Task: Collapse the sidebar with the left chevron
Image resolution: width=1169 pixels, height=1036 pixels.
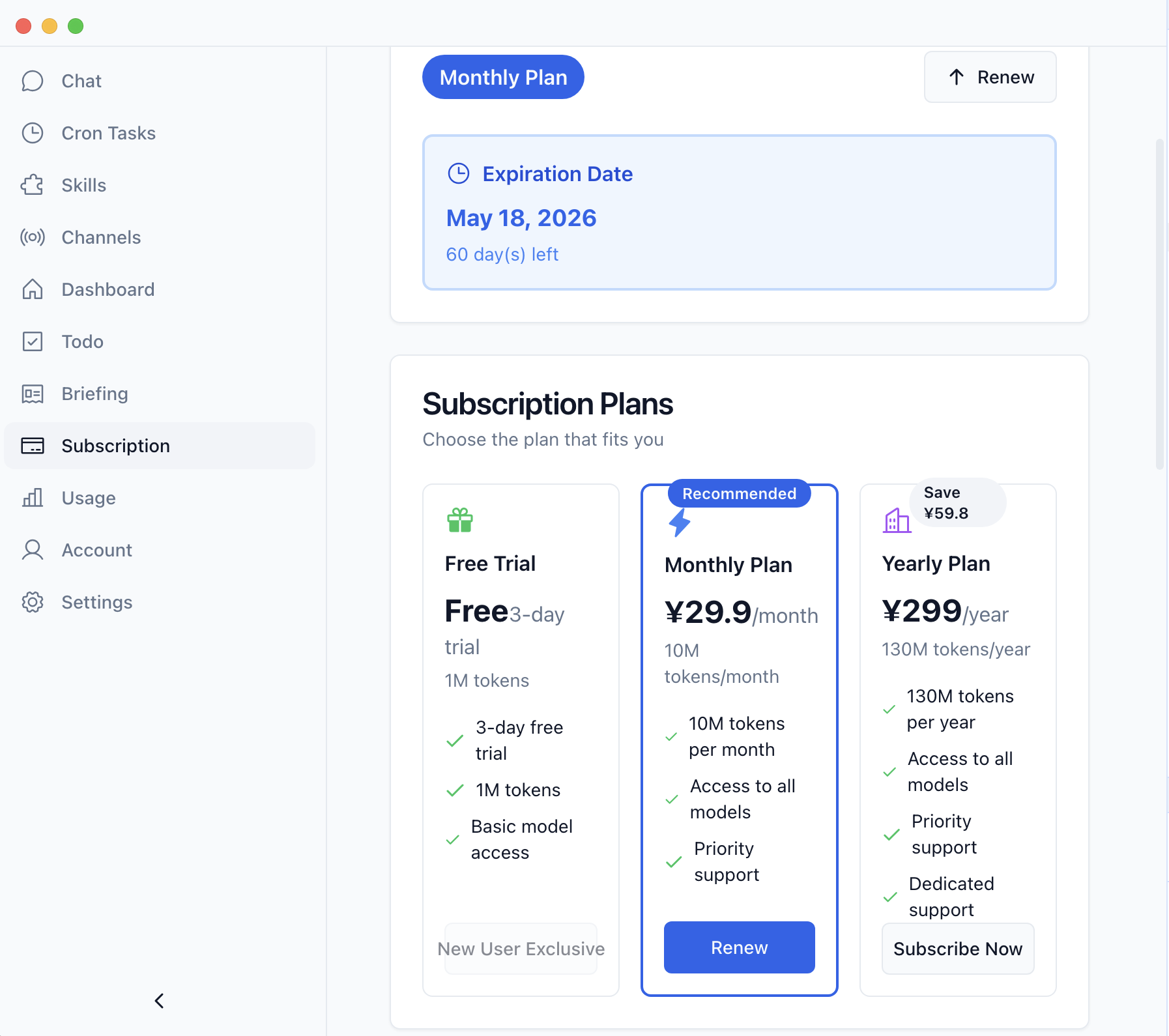Action: coord(160,1001)
